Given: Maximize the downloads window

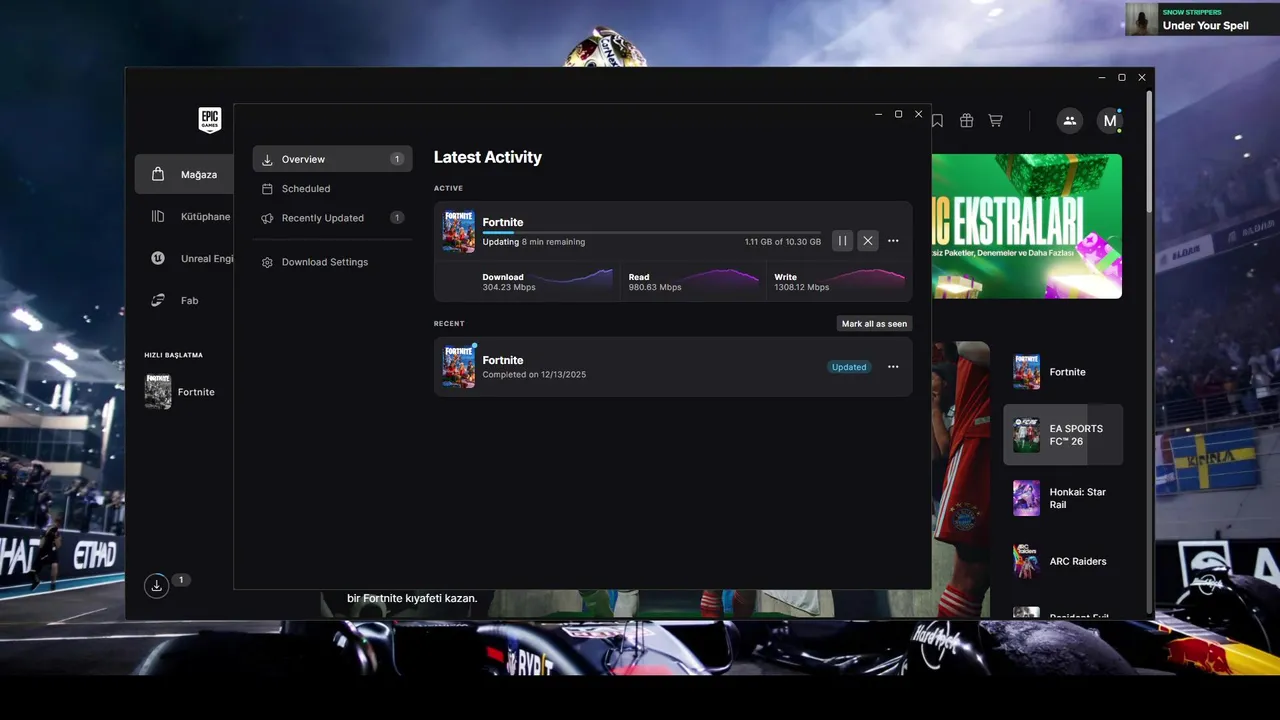Looking at the screenshot, I should click(898, 114).
